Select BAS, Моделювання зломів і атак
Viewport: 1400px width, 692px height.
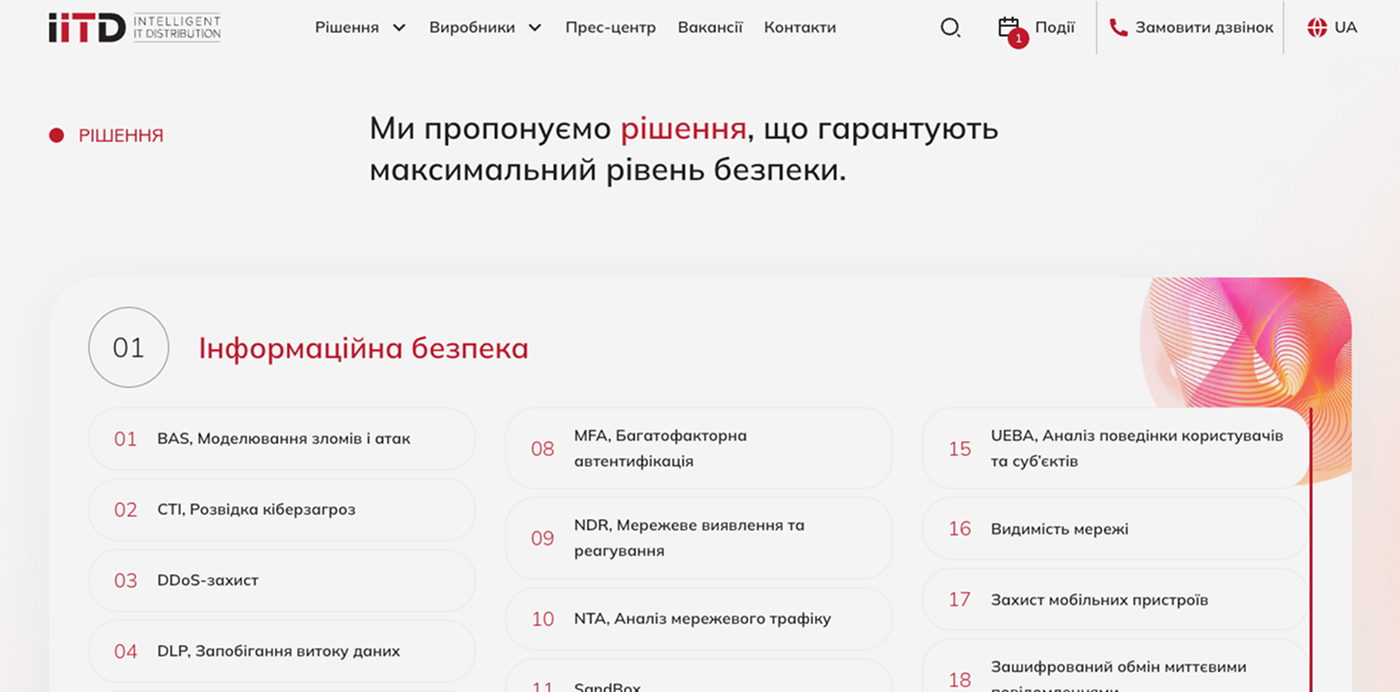[x=282, y=439]
